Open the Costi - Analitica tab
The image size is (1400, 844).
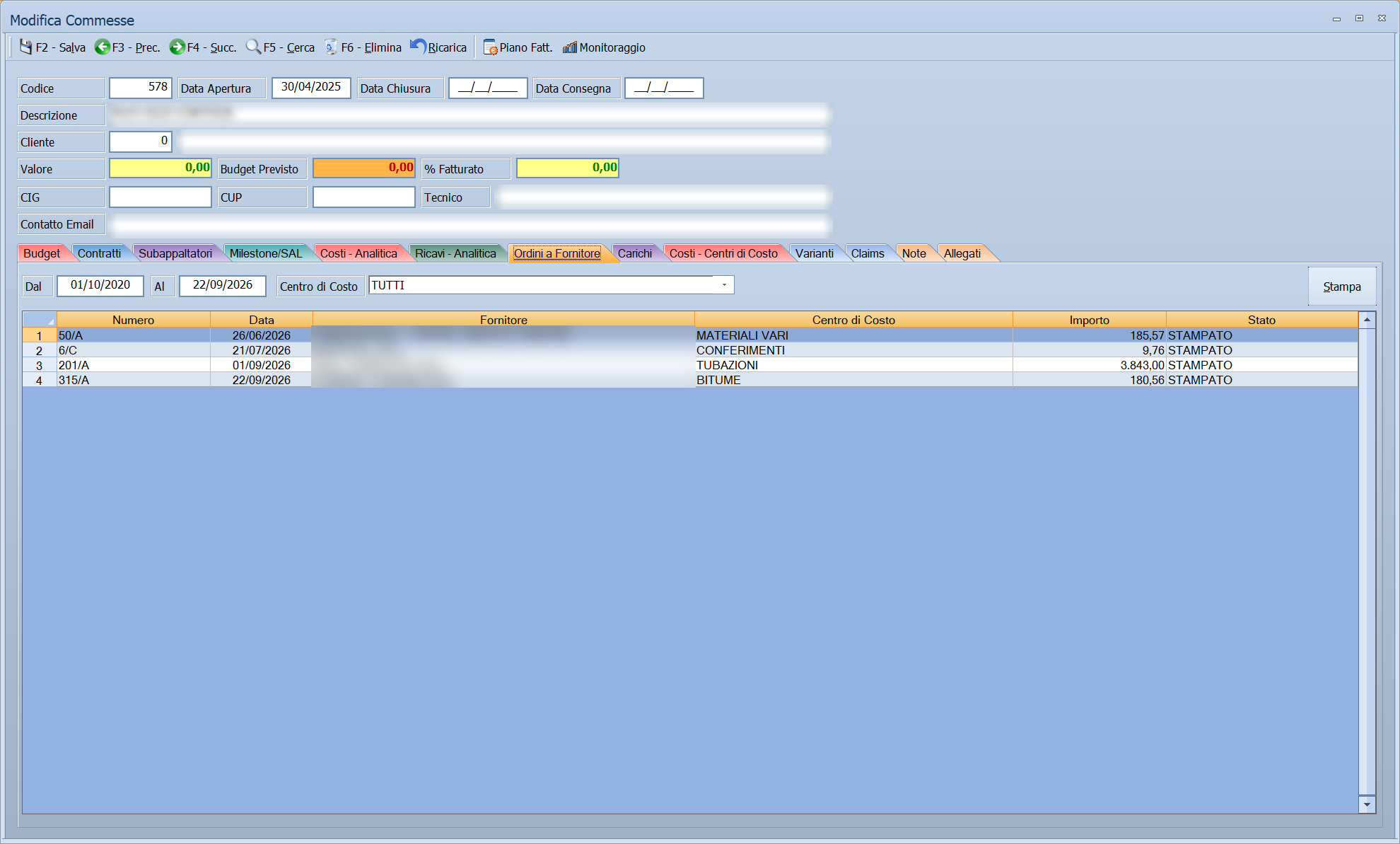click(358, 253)
